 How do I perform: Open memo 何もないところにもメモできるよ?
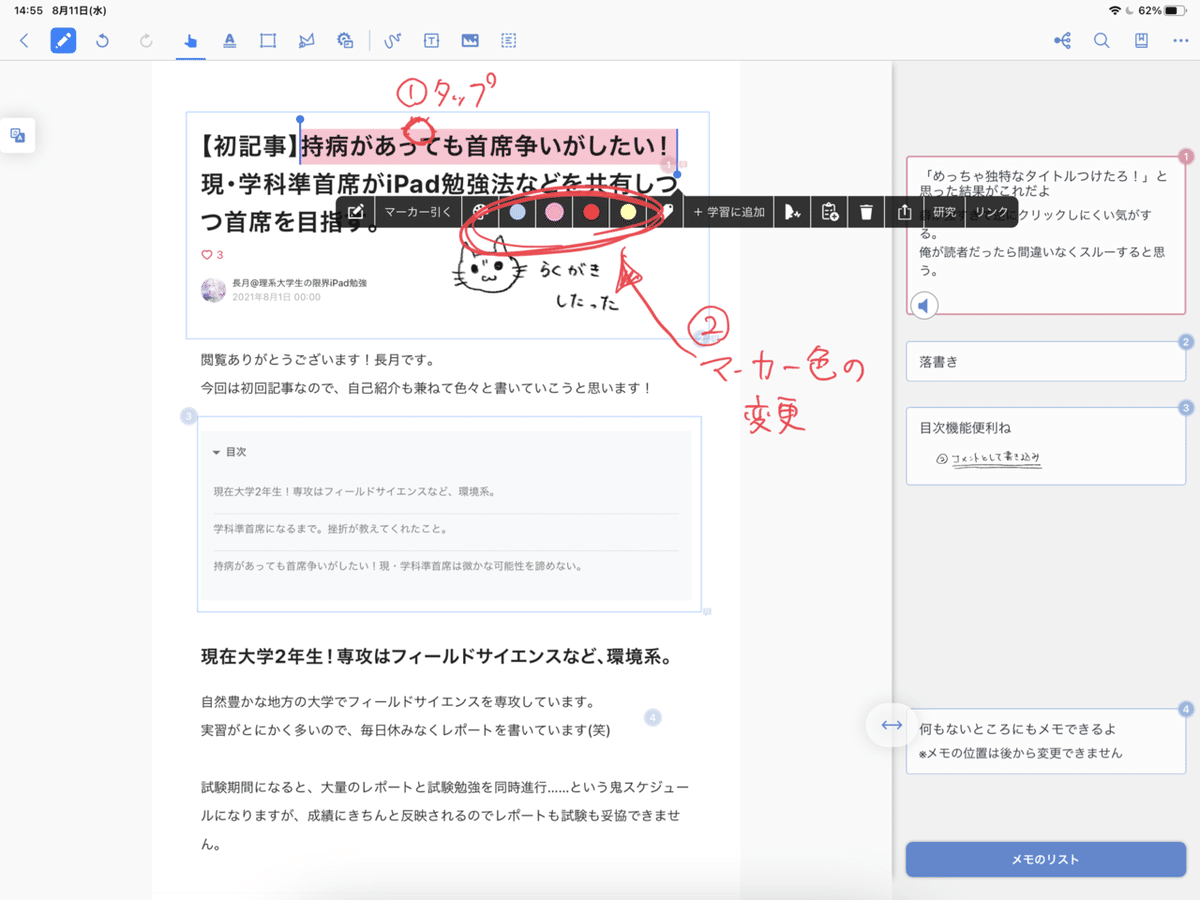(x=1046, y=741)
